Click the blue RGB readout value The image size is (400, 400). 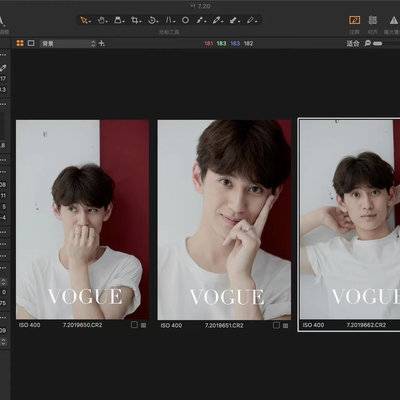(235, 43)
